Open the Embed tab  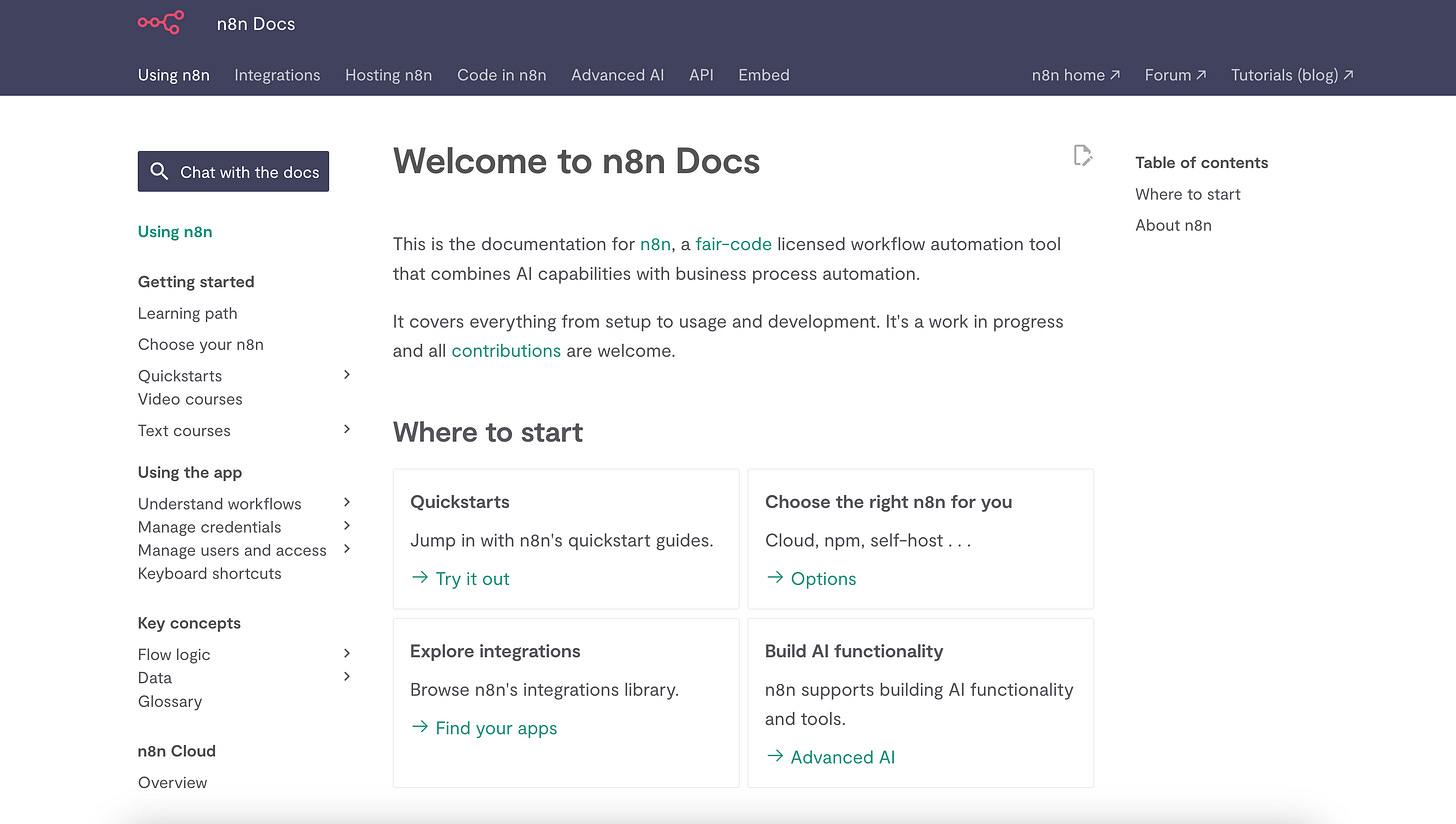(764, 75)
